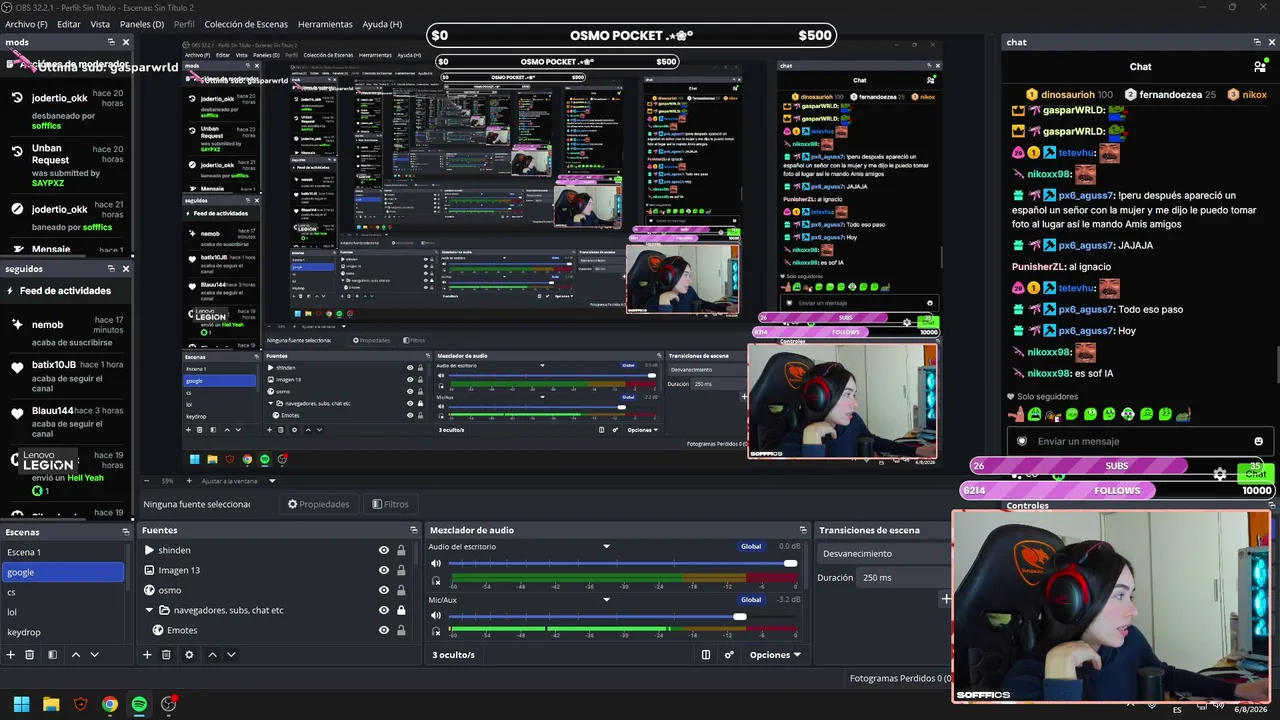
Task: Open Audio del escritorio options arrow
Action: [606, 546]
